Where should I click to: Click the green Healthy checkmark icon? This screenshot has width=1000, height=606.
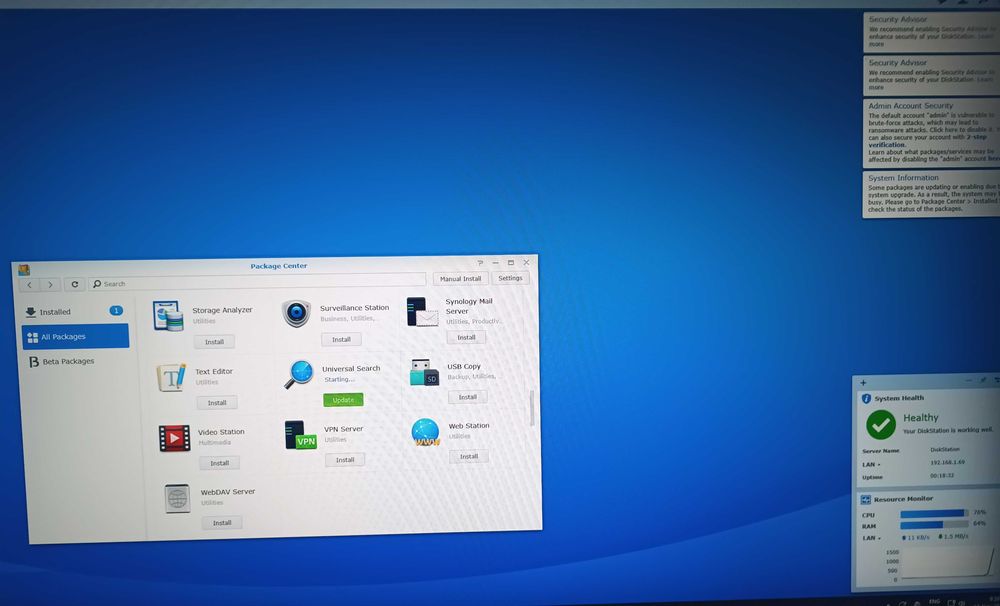[881, 424]
